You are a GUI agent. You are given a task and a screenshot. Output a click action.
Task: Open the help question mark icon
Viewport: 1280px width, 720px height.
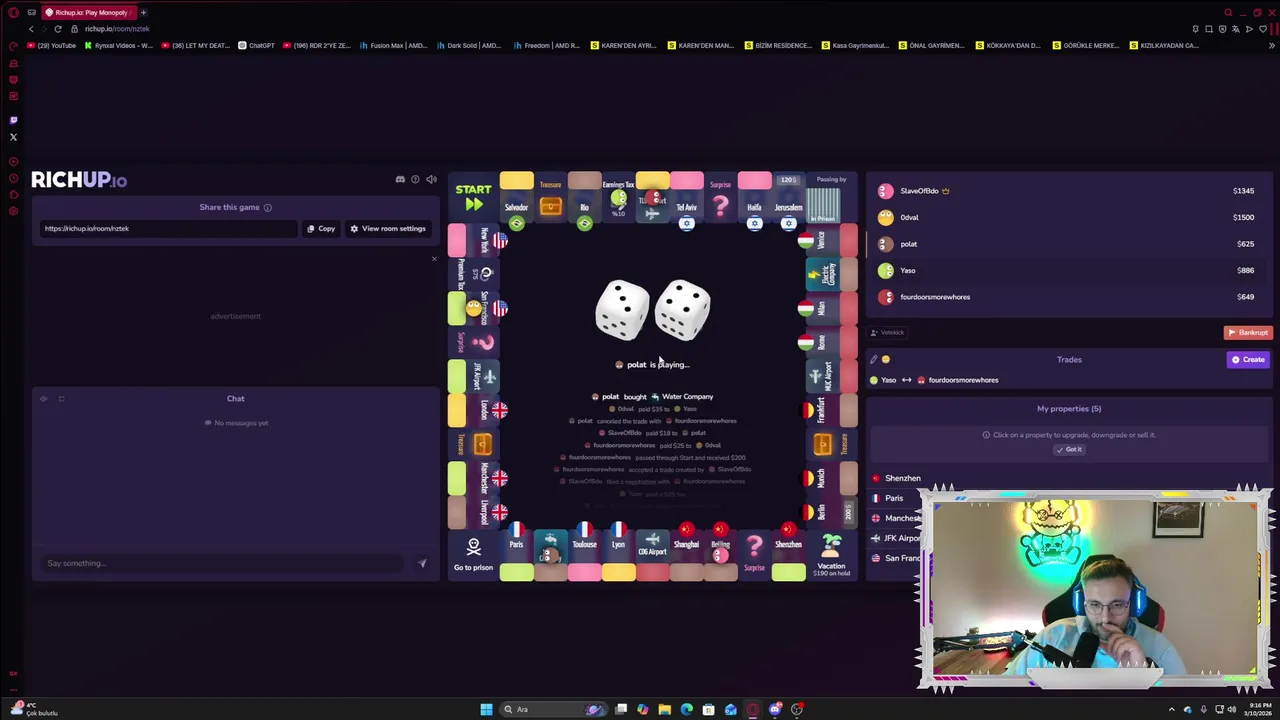click(x=415, y=180)
